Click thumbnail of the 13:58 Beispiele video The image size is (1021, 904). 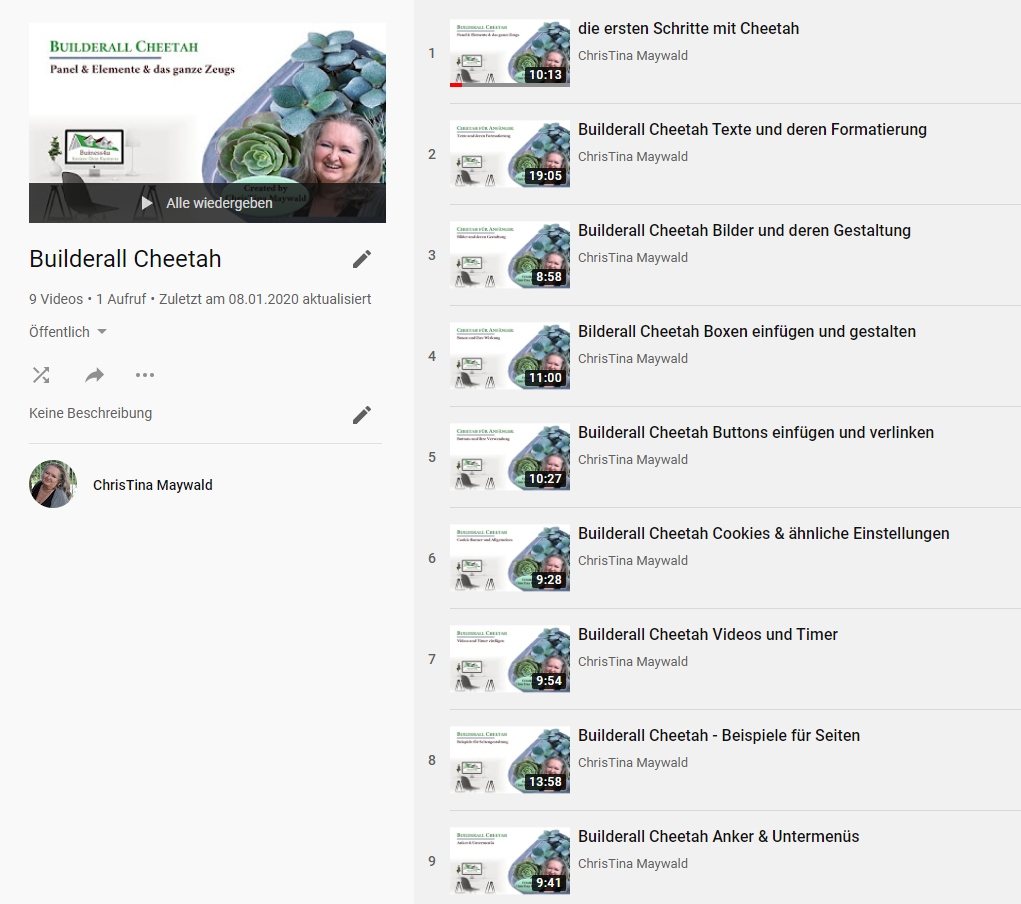coord(510,760)
